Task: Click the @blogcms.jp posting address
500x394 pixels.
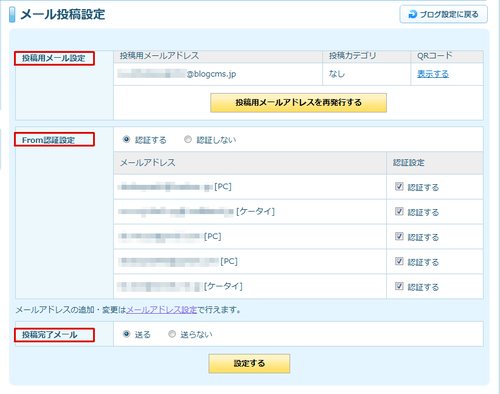Action: 177,74
